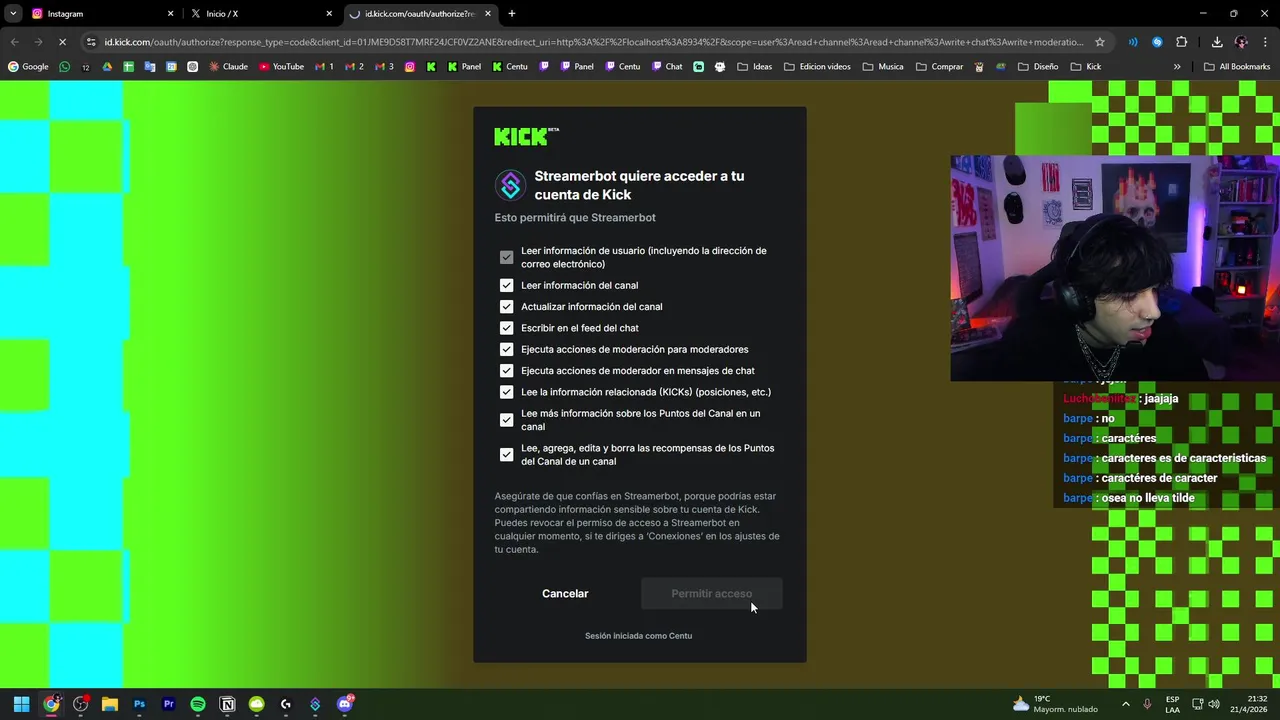Screen dimensions: 1280x720
Task: Open the Twitch 'Chat' bookmark
Action: [x=667, y=67]
